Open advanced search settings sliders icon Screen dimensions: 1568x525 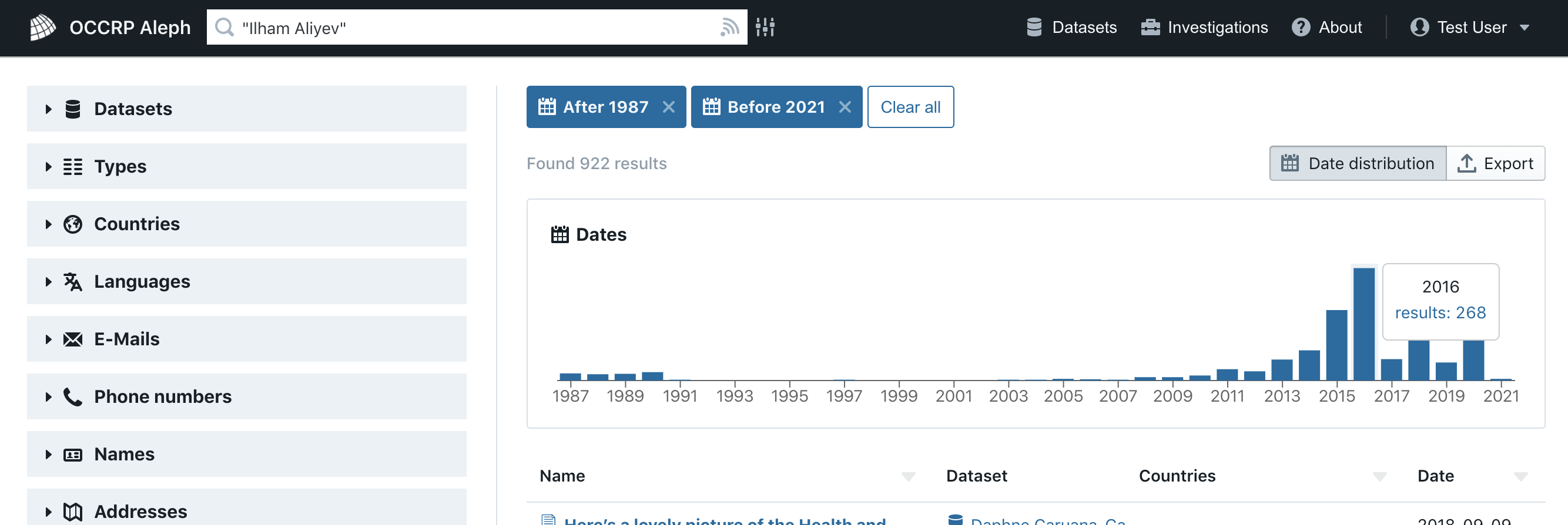point(765,28)
